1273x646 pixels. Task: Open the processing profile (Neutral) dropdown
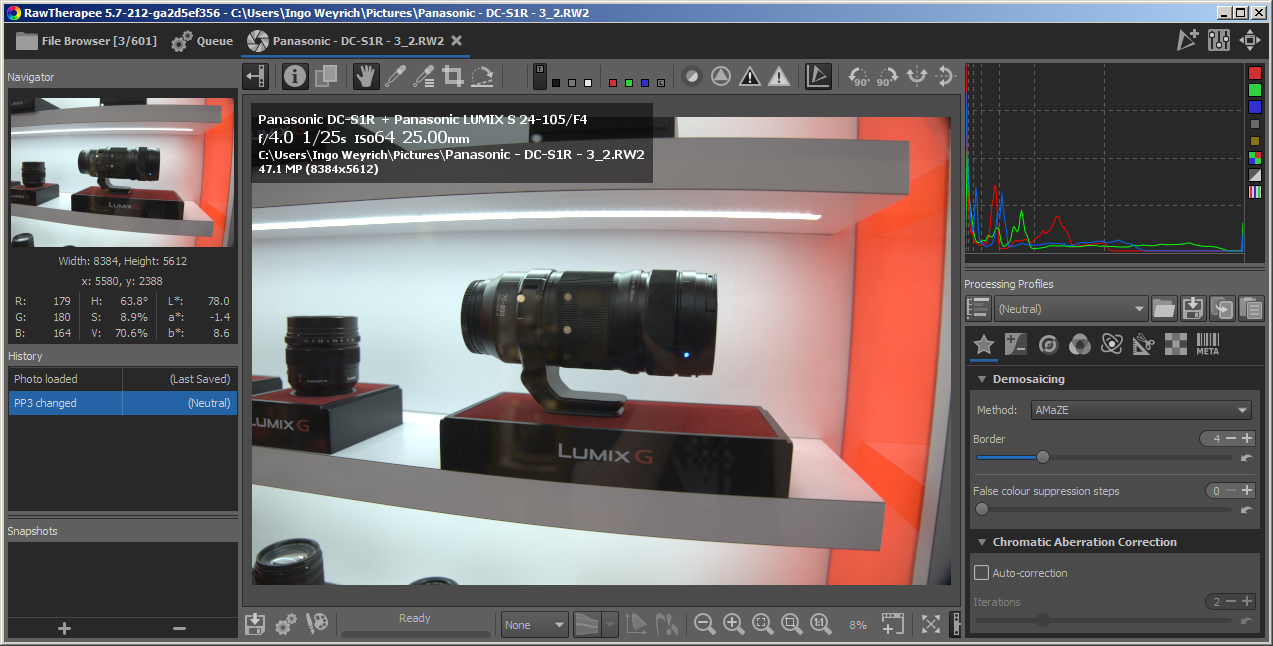(1071, 309)
